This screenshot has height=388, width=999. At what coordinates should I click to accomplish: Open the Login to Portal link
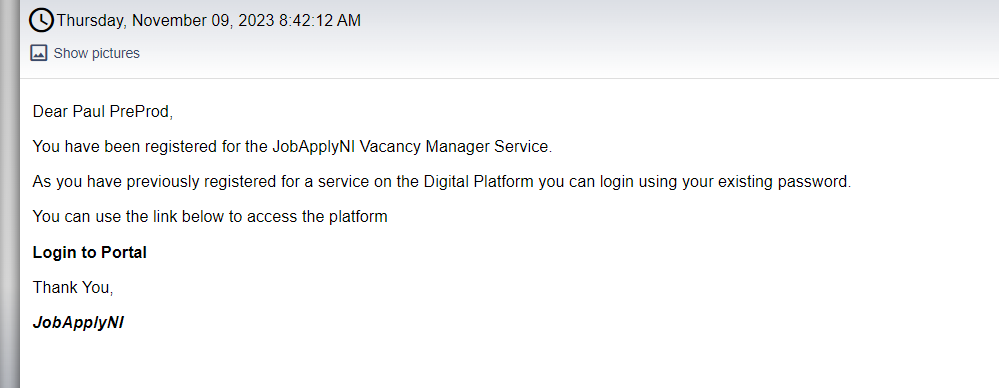[89, 252]
